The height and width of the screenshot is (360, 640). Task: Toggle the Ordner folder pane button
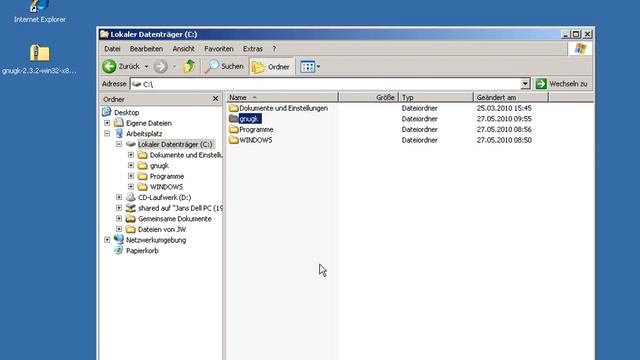271,67
